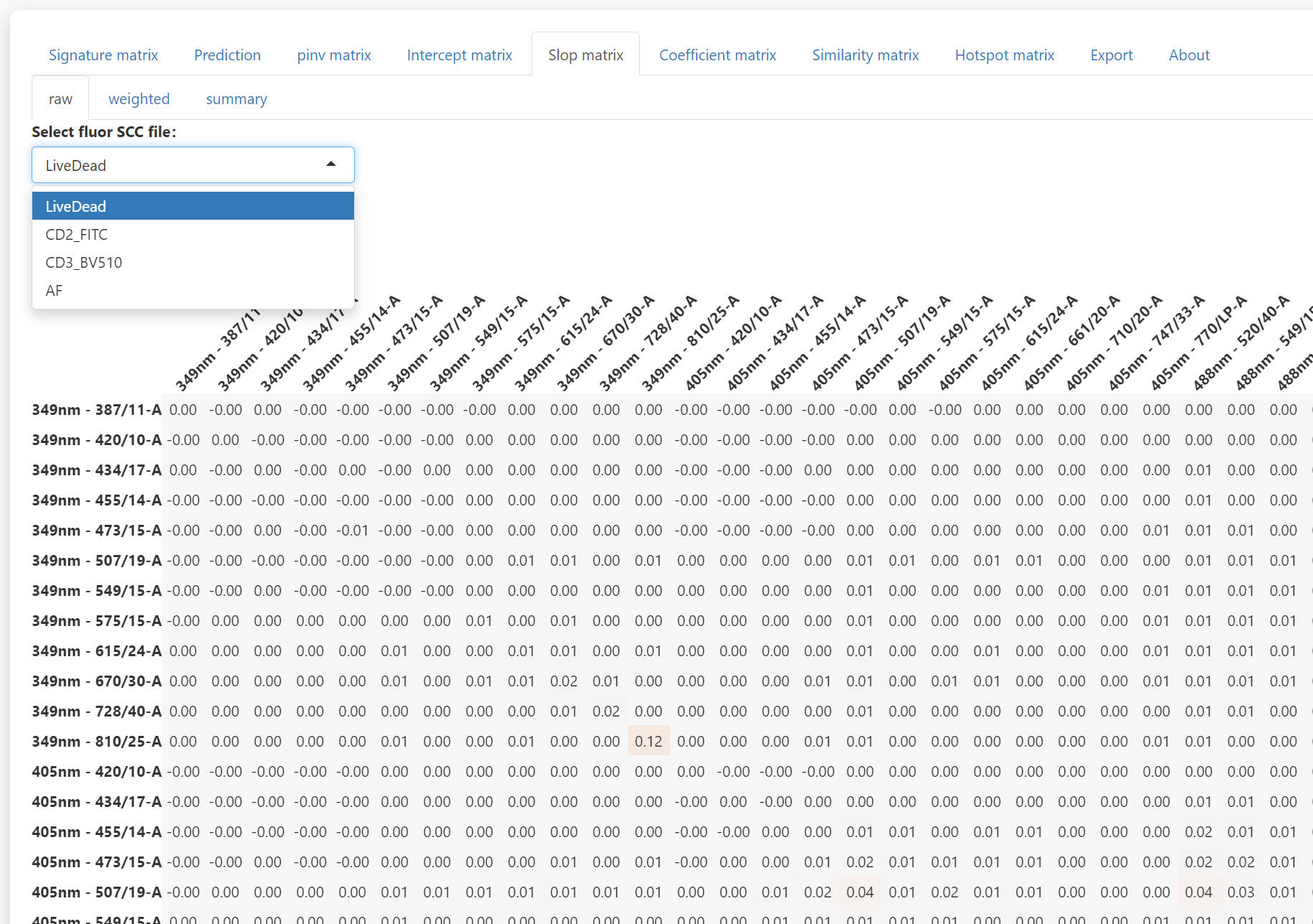
Task: Go to the Export tab
Action: pyautogui.click(x=1111, y=55)
